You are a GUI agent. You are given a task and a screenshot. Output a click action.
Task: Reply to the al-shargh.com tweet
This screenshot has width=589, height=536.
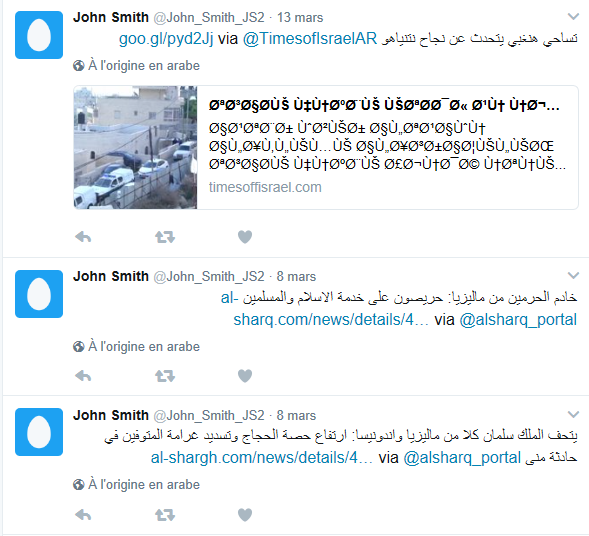click(83, 515)
